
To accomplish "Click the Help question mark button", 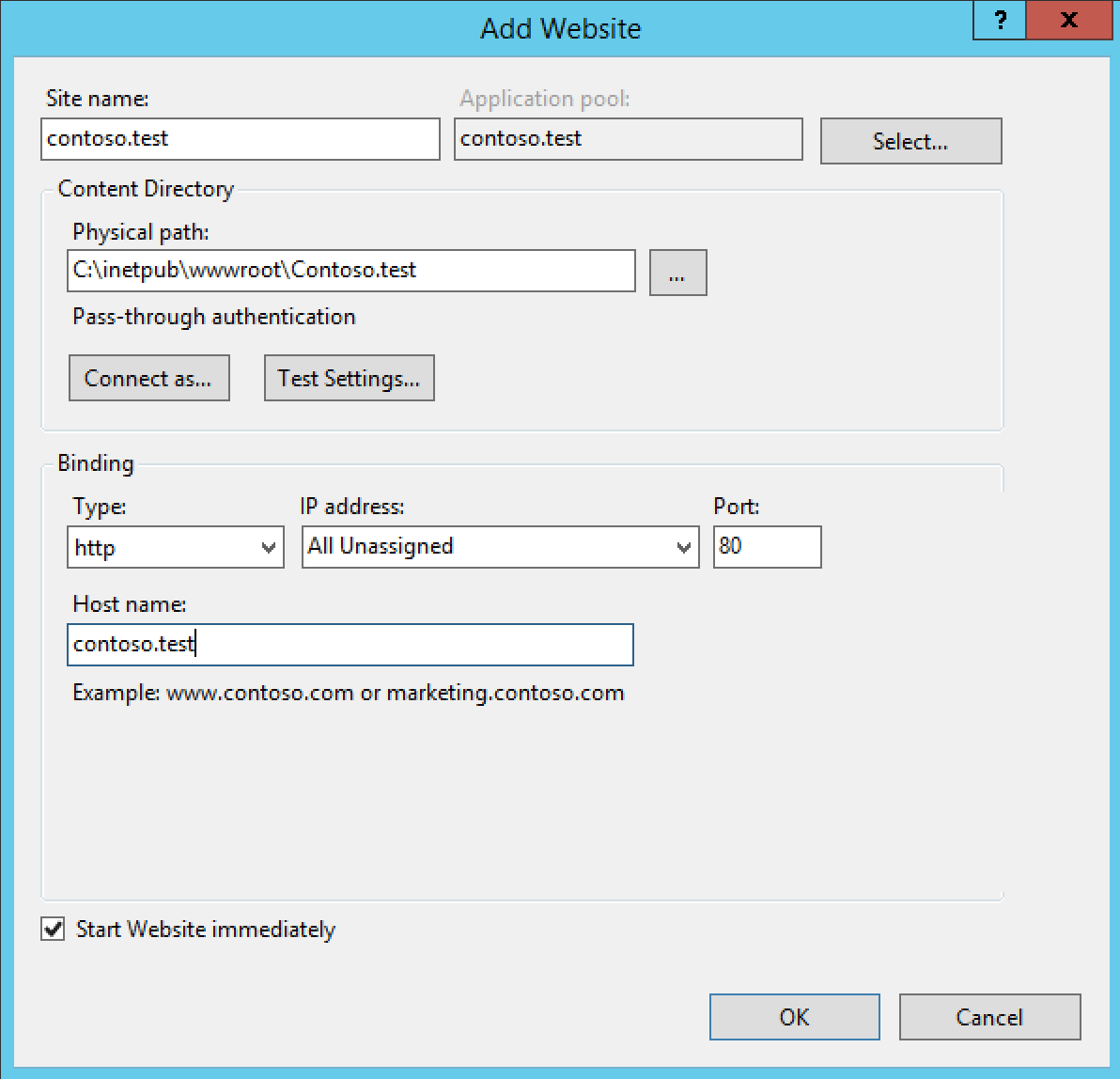I will click(999, 21).
